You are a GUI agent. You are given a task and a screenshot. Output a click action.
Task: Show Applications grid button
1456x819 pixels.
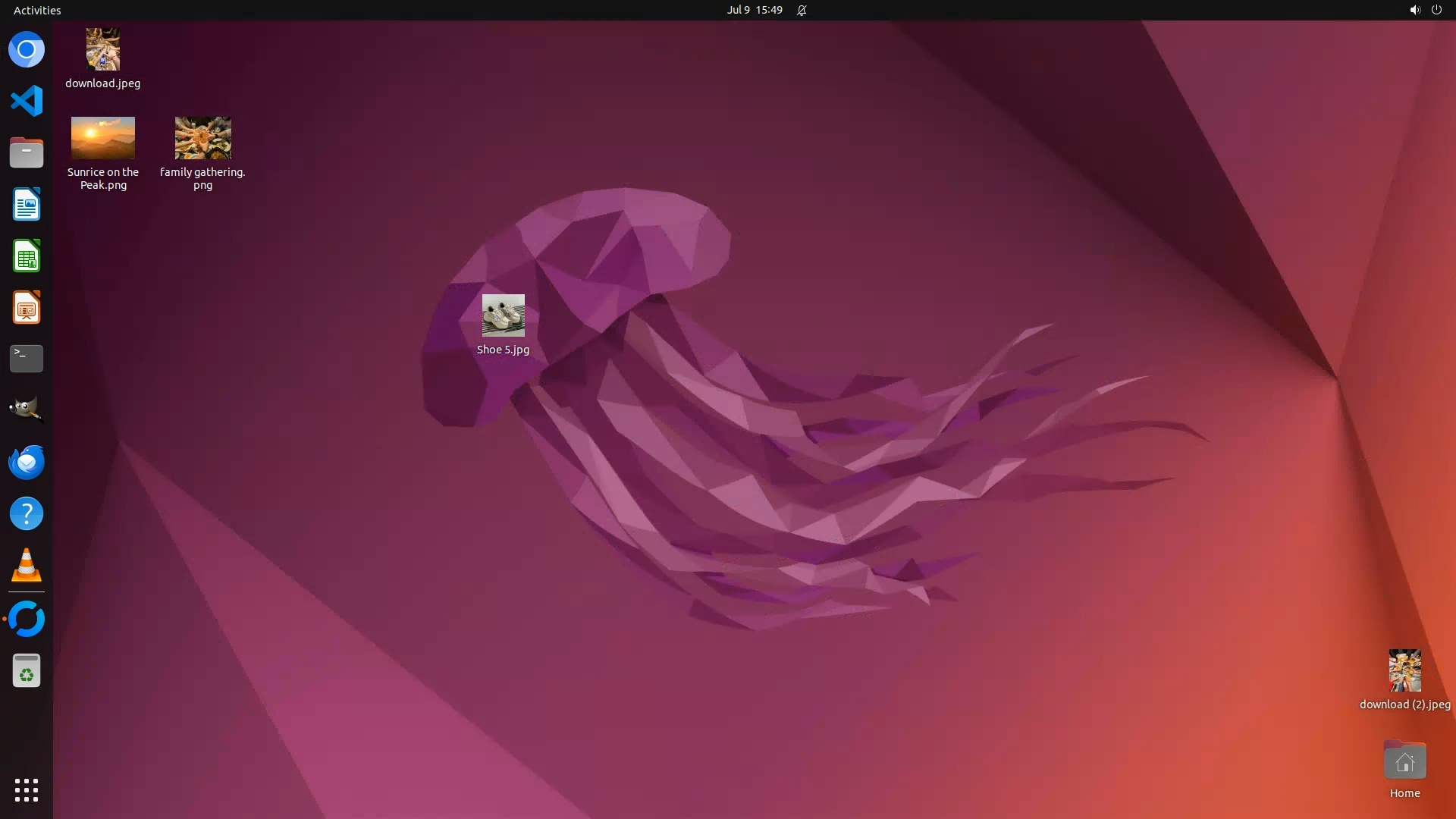pos(27,790)
